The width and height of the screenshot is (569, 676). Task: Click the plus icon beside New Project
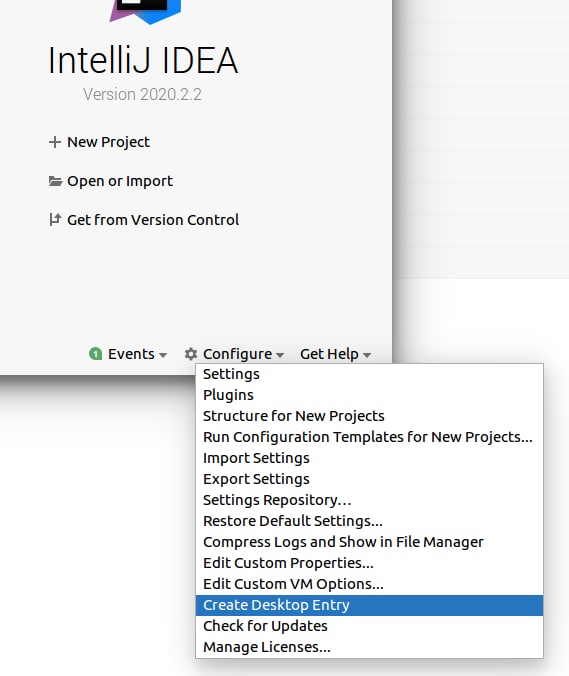point(55,142)
